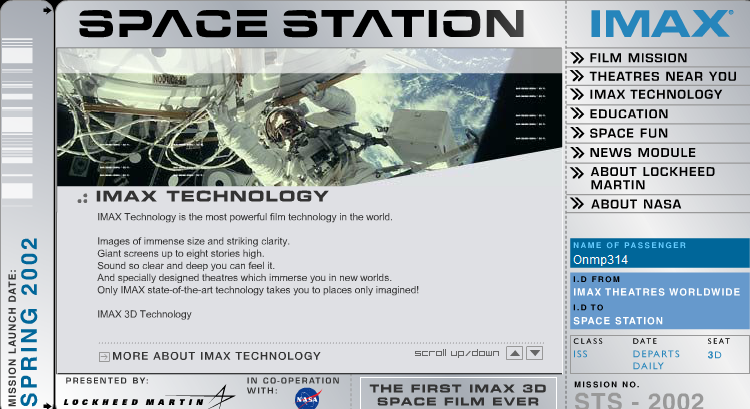Open Theatres Near You section
750x409 pixels.
pyautogui.click(x=662, y=77)
